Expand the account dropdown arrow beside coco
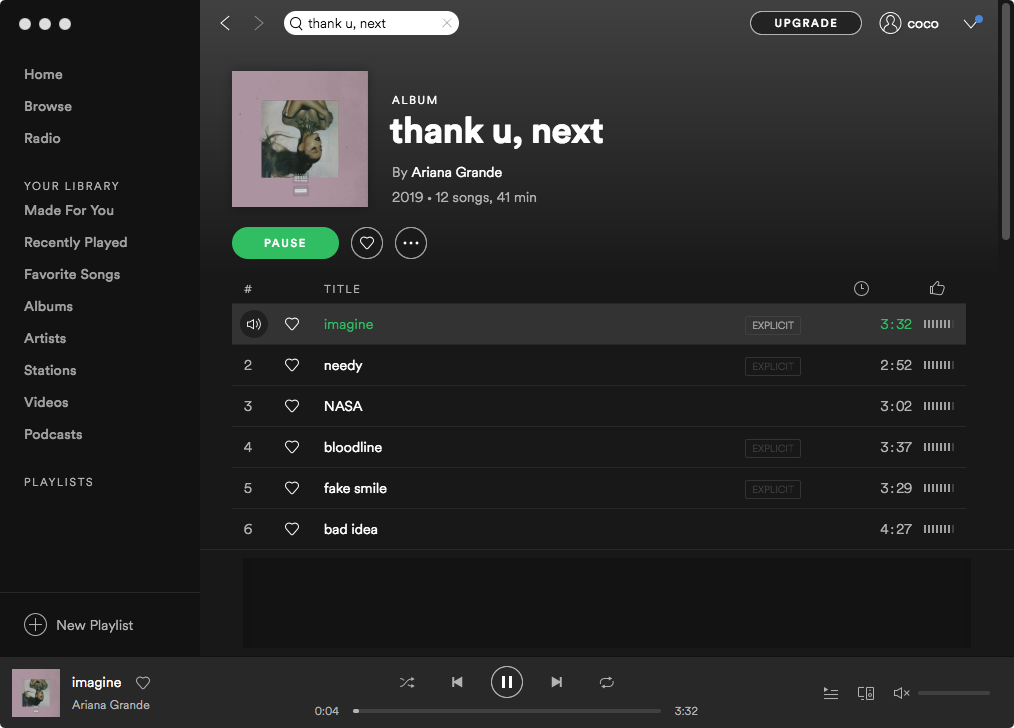The width and height of the screenshot is (1014, 728). pyautogui.click(x=971, y=24)
